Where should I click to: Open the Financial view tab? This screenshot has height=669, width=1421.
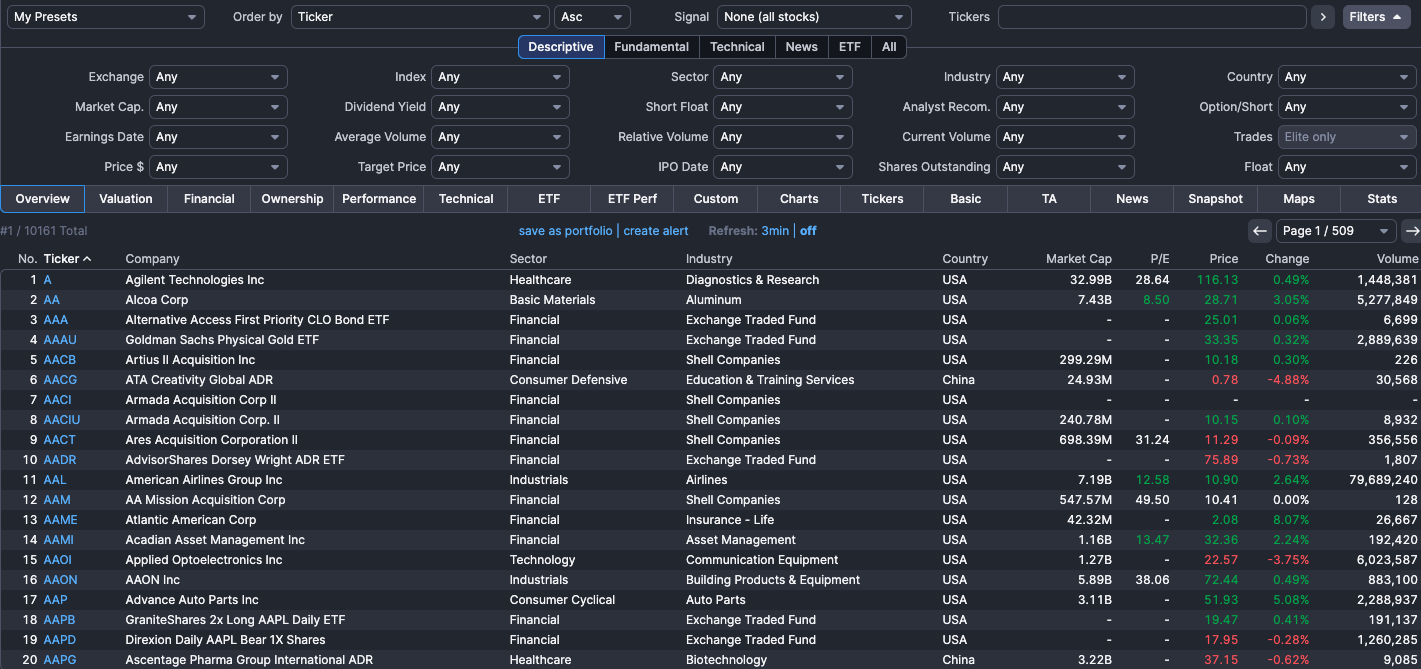pos(209,199)
